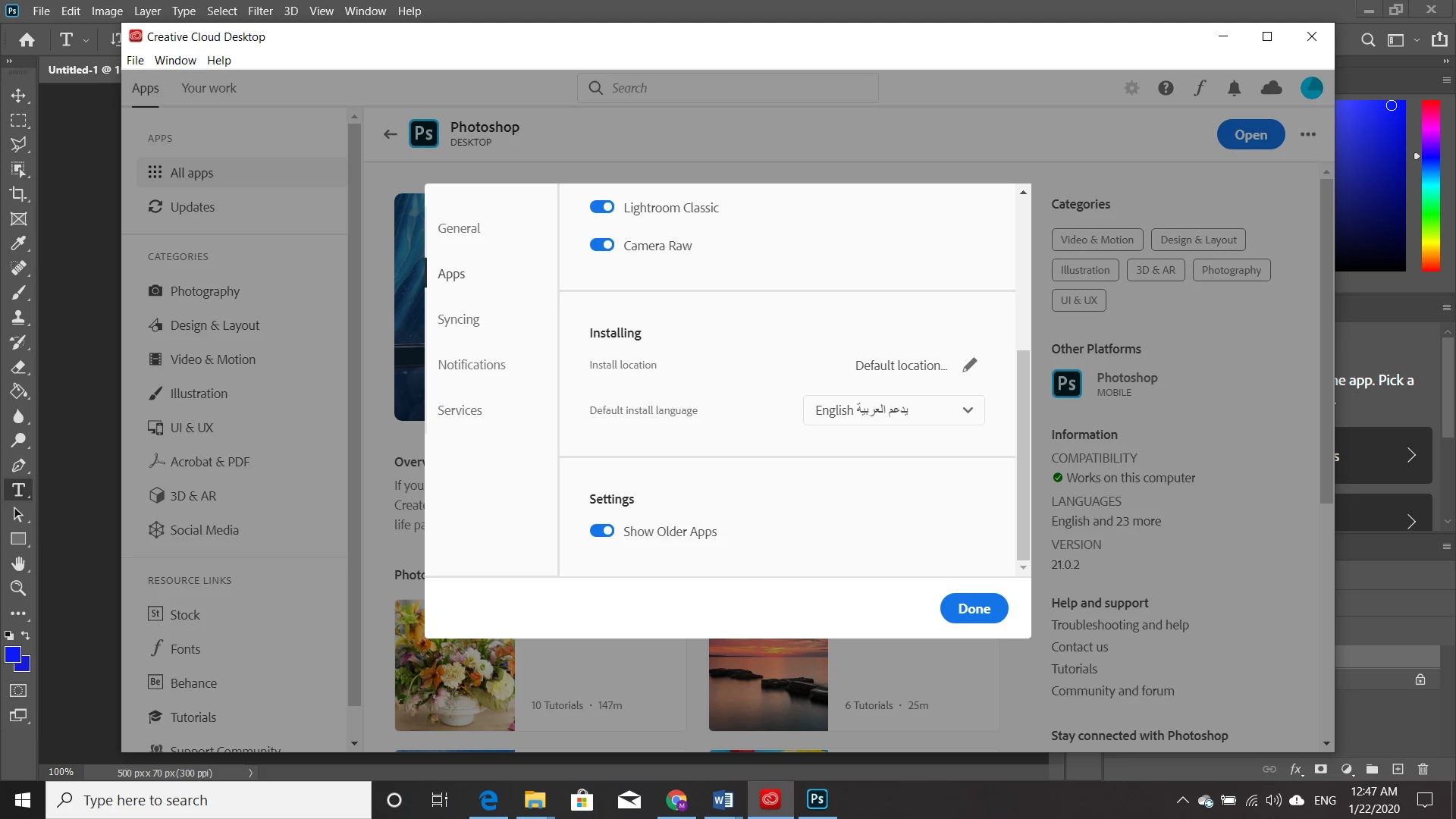Viewport: 1456px width, 819px height.
Task: Click the Done button
Action: point(974,608)
